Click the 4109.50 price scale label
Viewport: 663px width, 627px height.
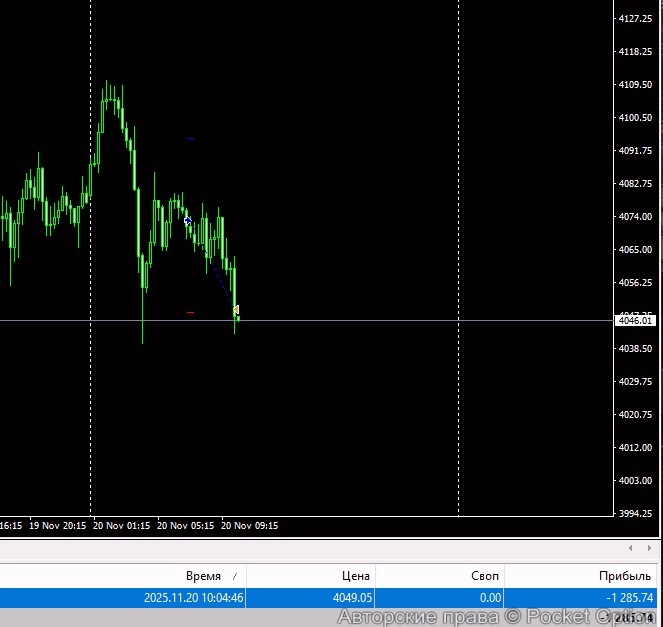635,85
